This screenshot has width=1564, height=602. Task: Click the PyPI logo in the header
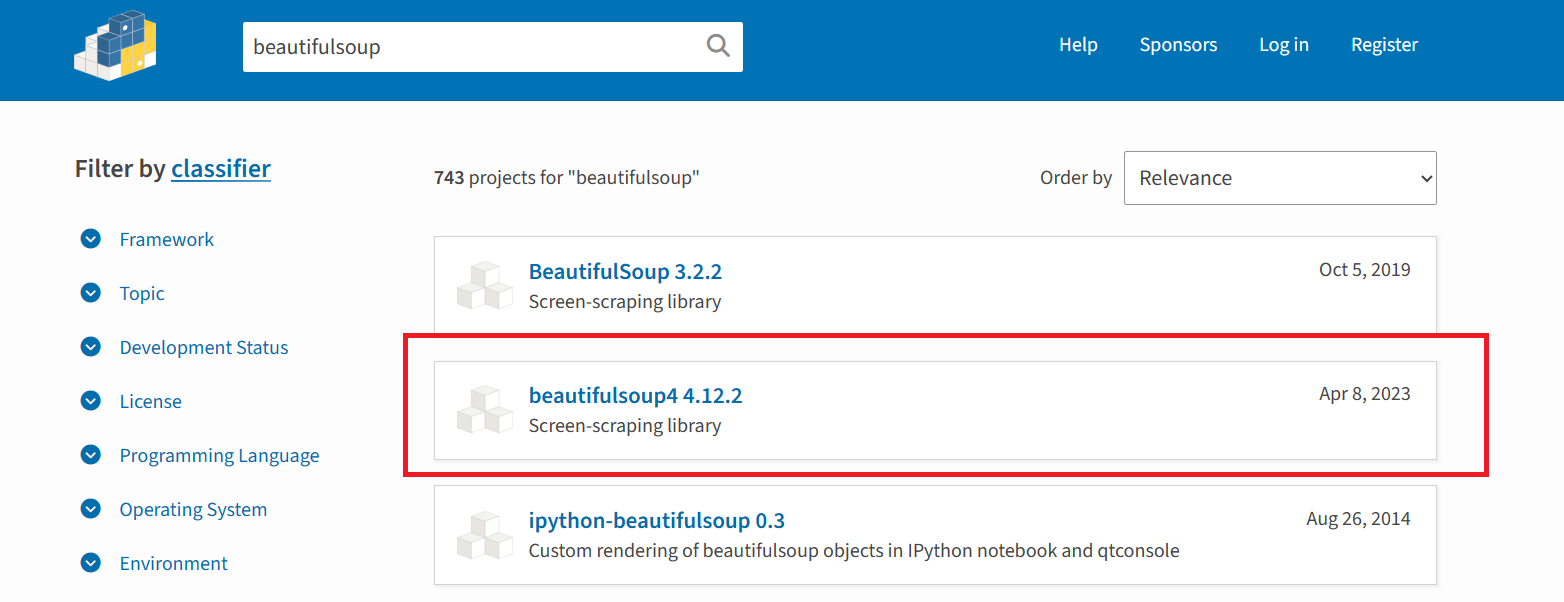tap(117, 45)
